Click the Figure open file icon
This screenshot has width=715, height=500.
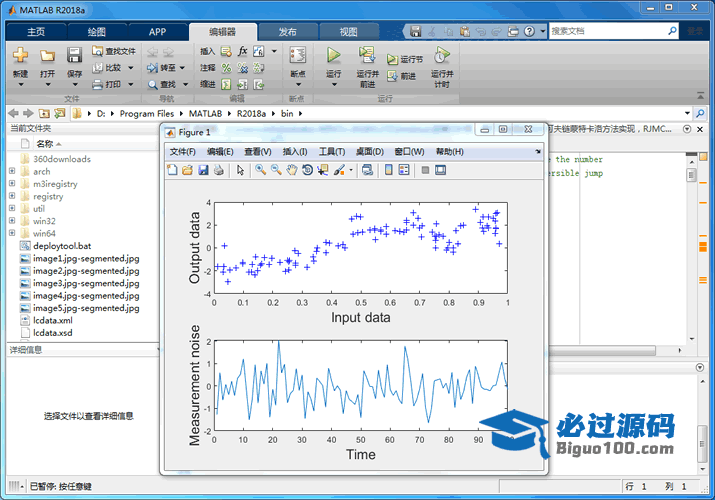[187, 170]
